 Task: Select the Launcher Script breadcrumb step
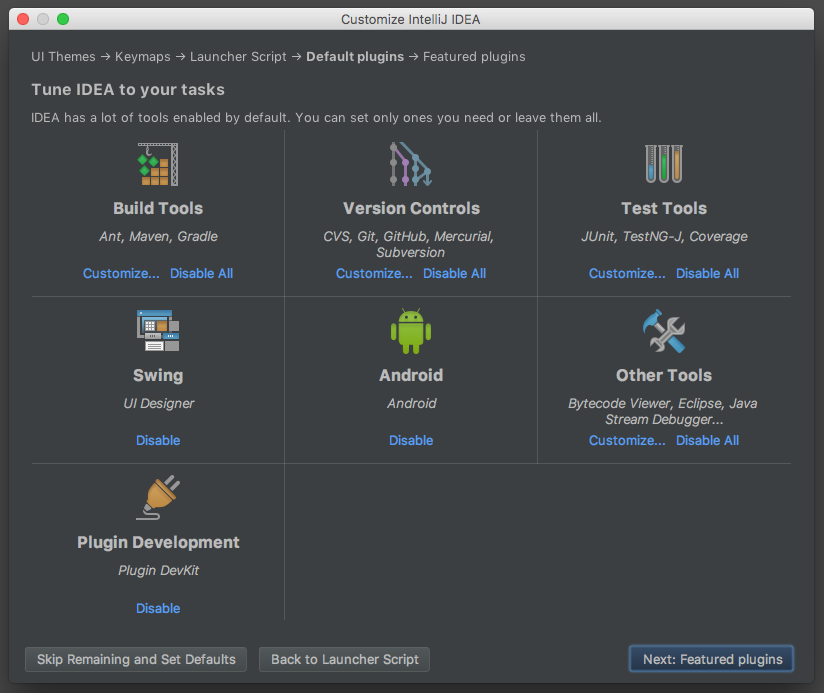pos(238,57)
